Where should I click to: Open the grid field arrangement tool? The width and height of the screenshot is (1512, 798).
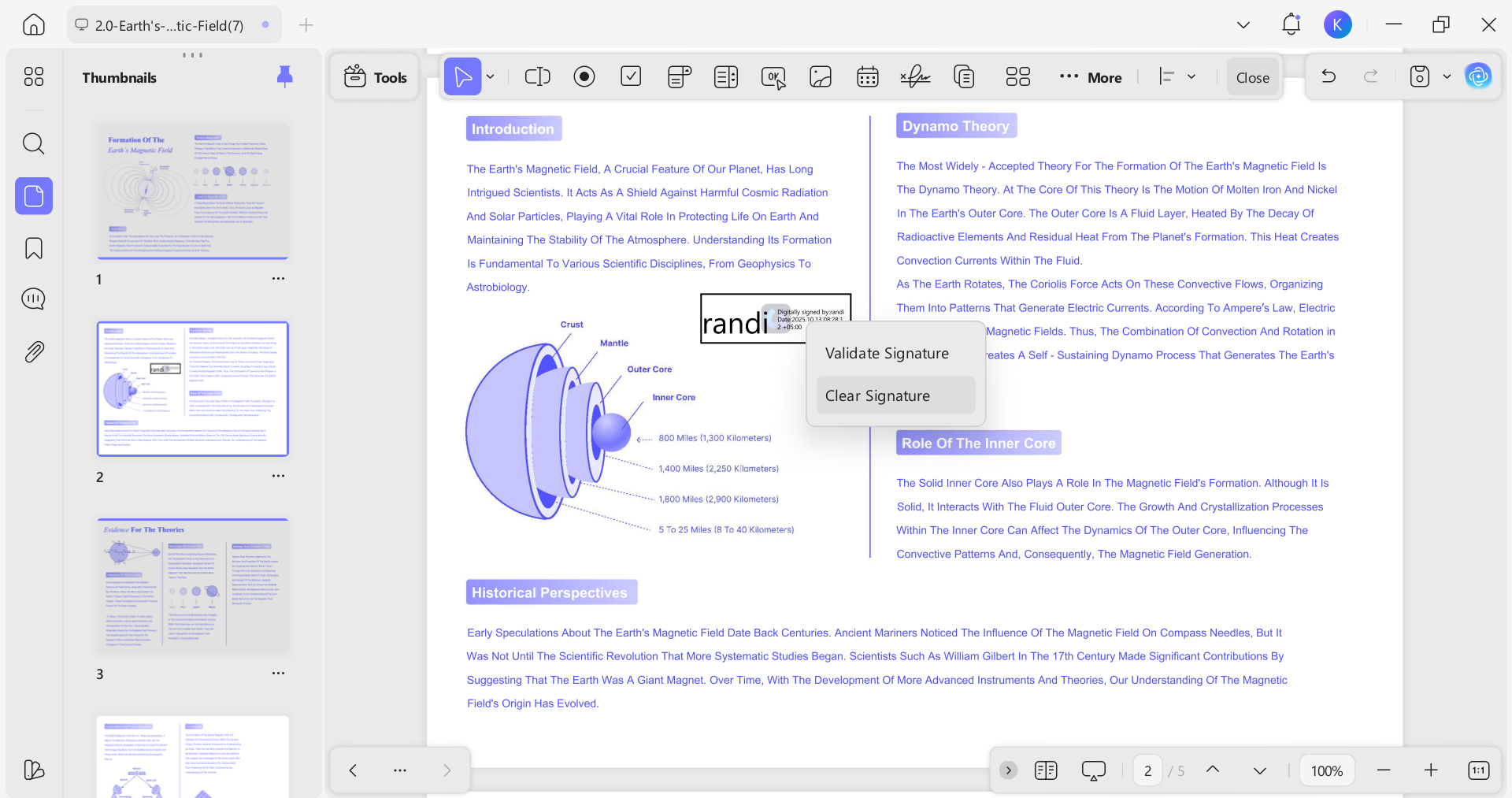(1017, 76)
